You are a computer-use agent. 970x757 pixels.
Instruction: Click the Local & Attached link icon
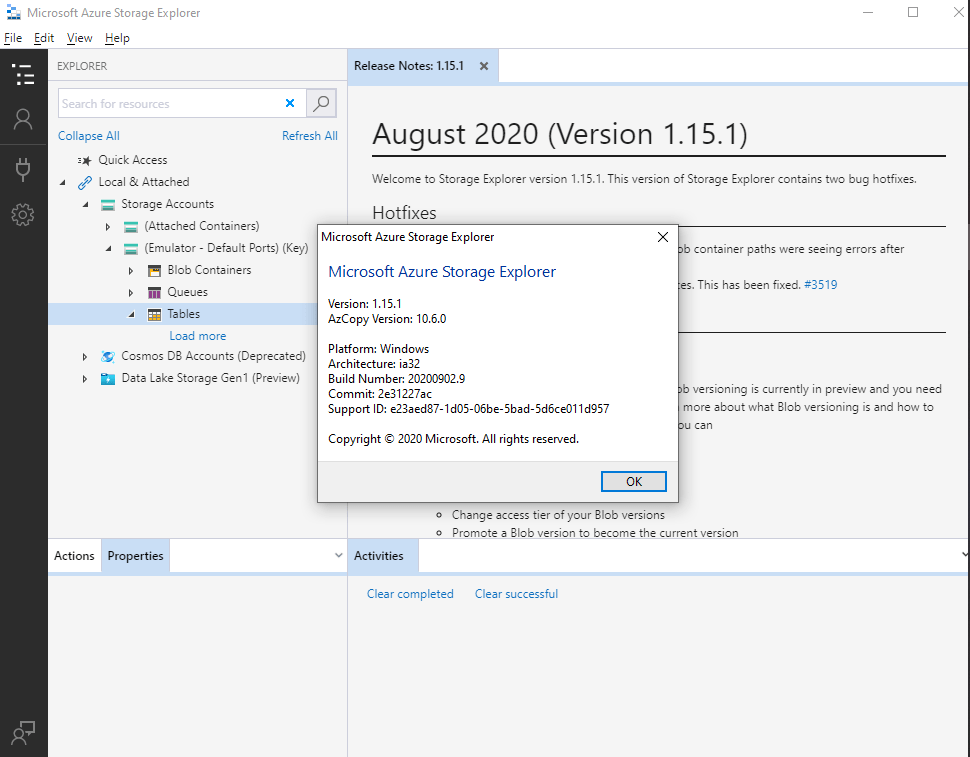pyautogui.click(x=85, y=182)
